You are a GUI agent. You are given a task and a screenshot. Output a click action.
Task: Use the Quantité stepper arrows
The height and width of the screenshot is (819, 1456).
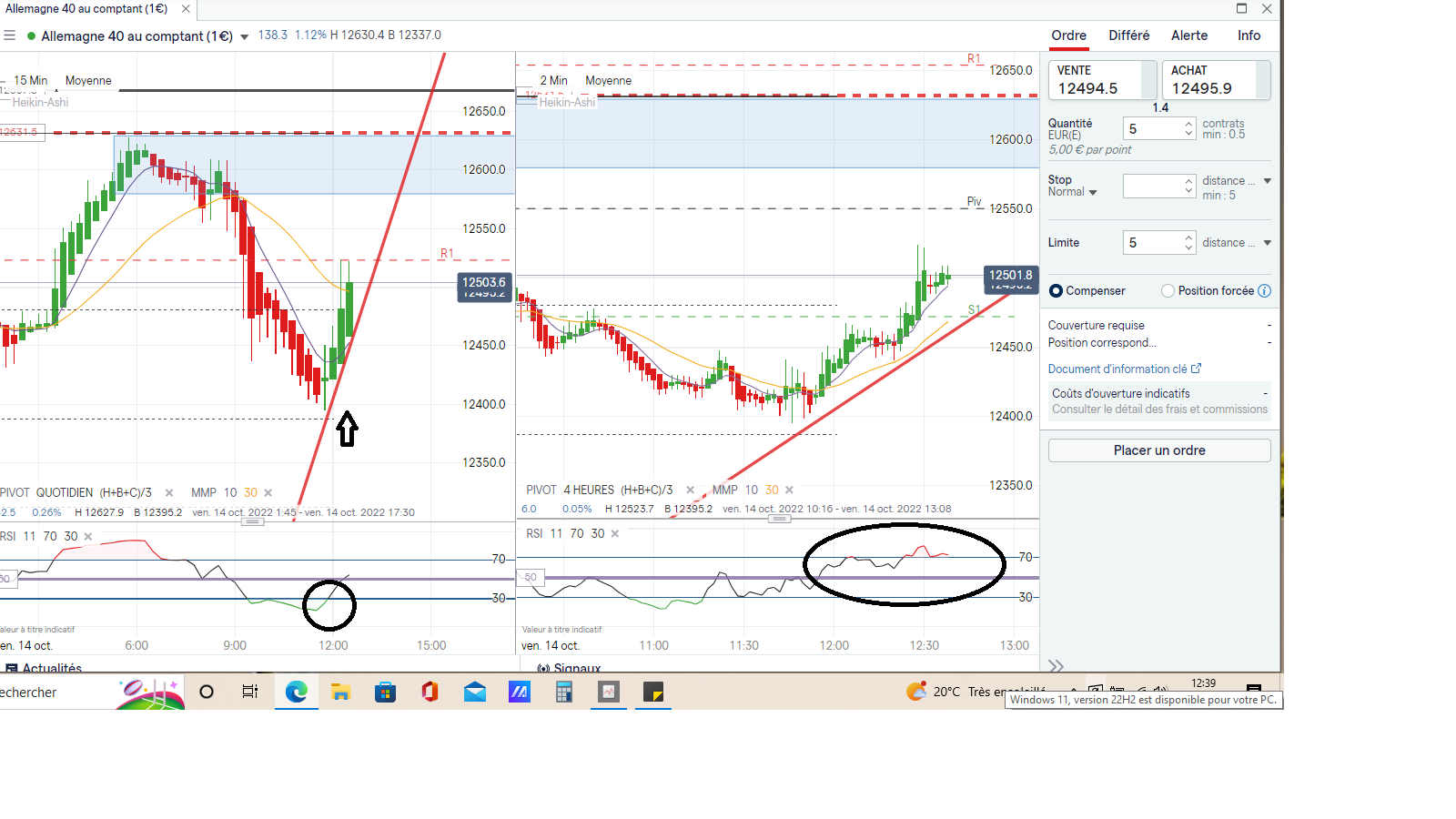click(1188, 129)
